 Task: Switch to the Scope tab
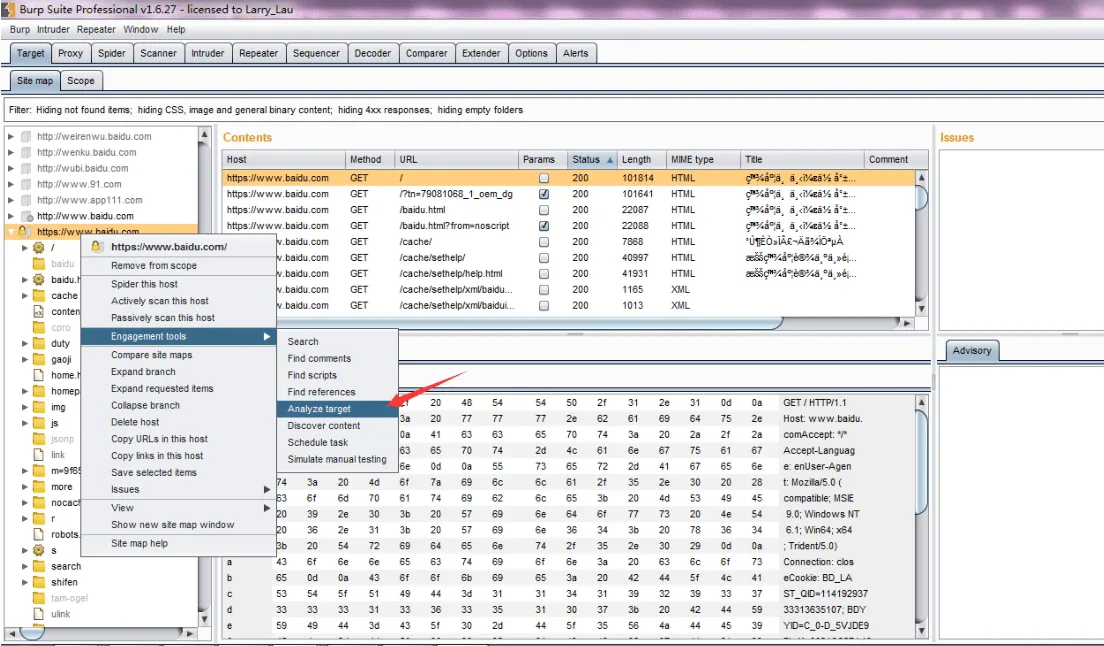(x=81, y=81)
